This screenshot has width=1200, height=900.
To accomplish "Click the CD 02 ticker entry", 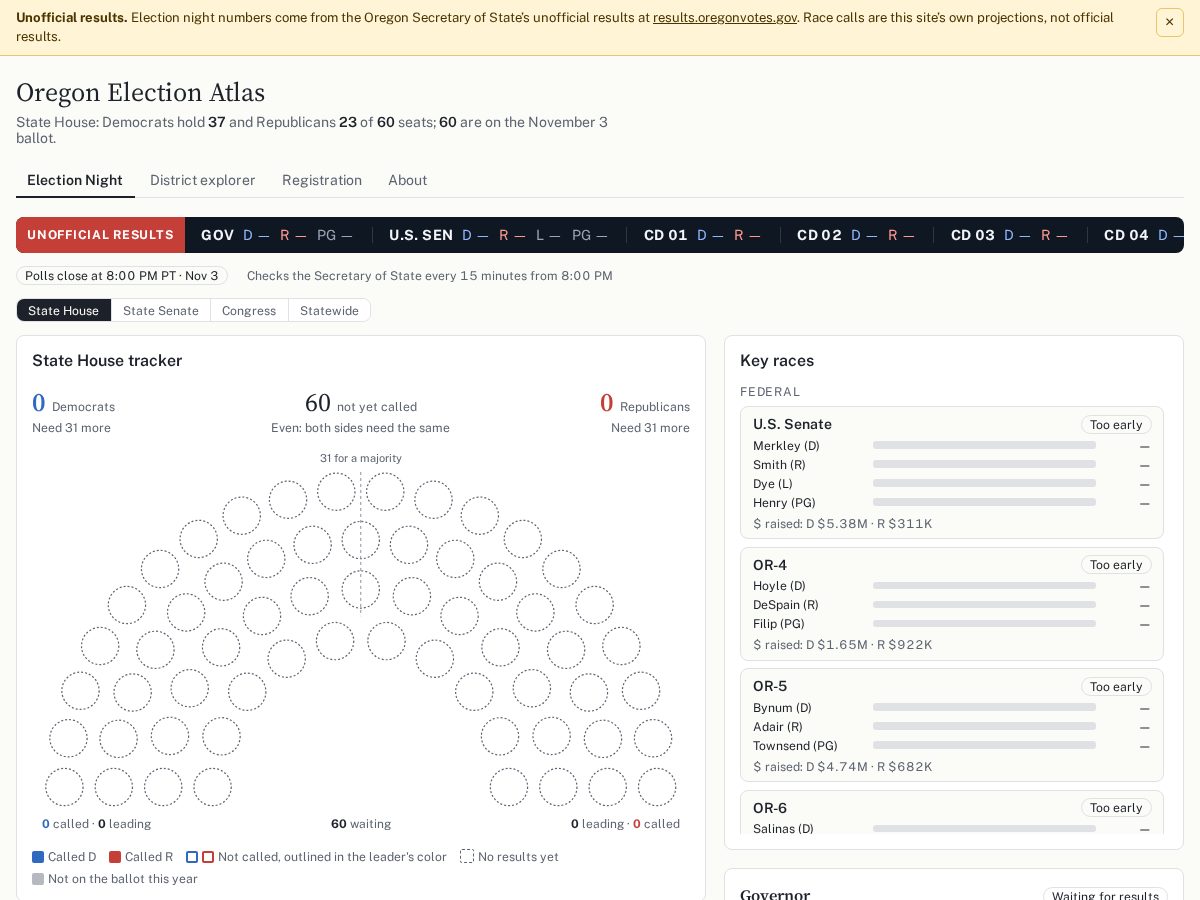I will point(856,235).
